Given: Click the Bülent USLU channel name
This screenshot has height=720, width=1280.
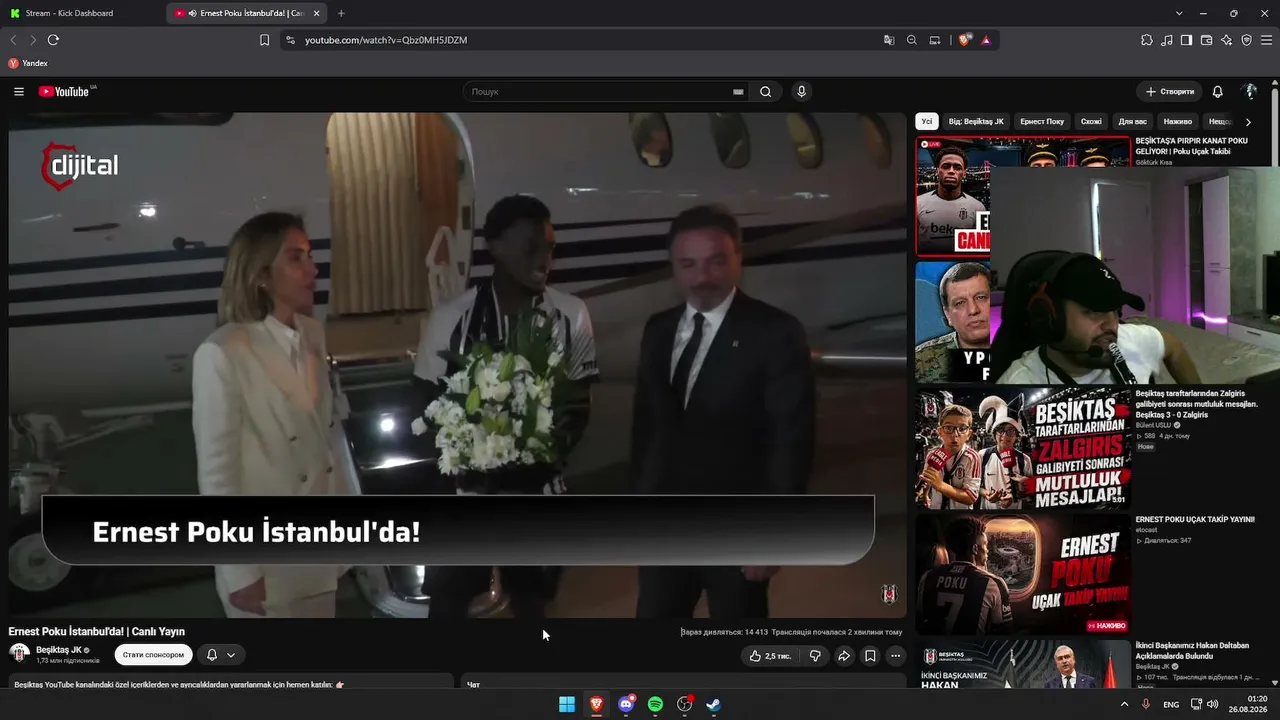Looking at the screenshot, I should coord(1153,425).
